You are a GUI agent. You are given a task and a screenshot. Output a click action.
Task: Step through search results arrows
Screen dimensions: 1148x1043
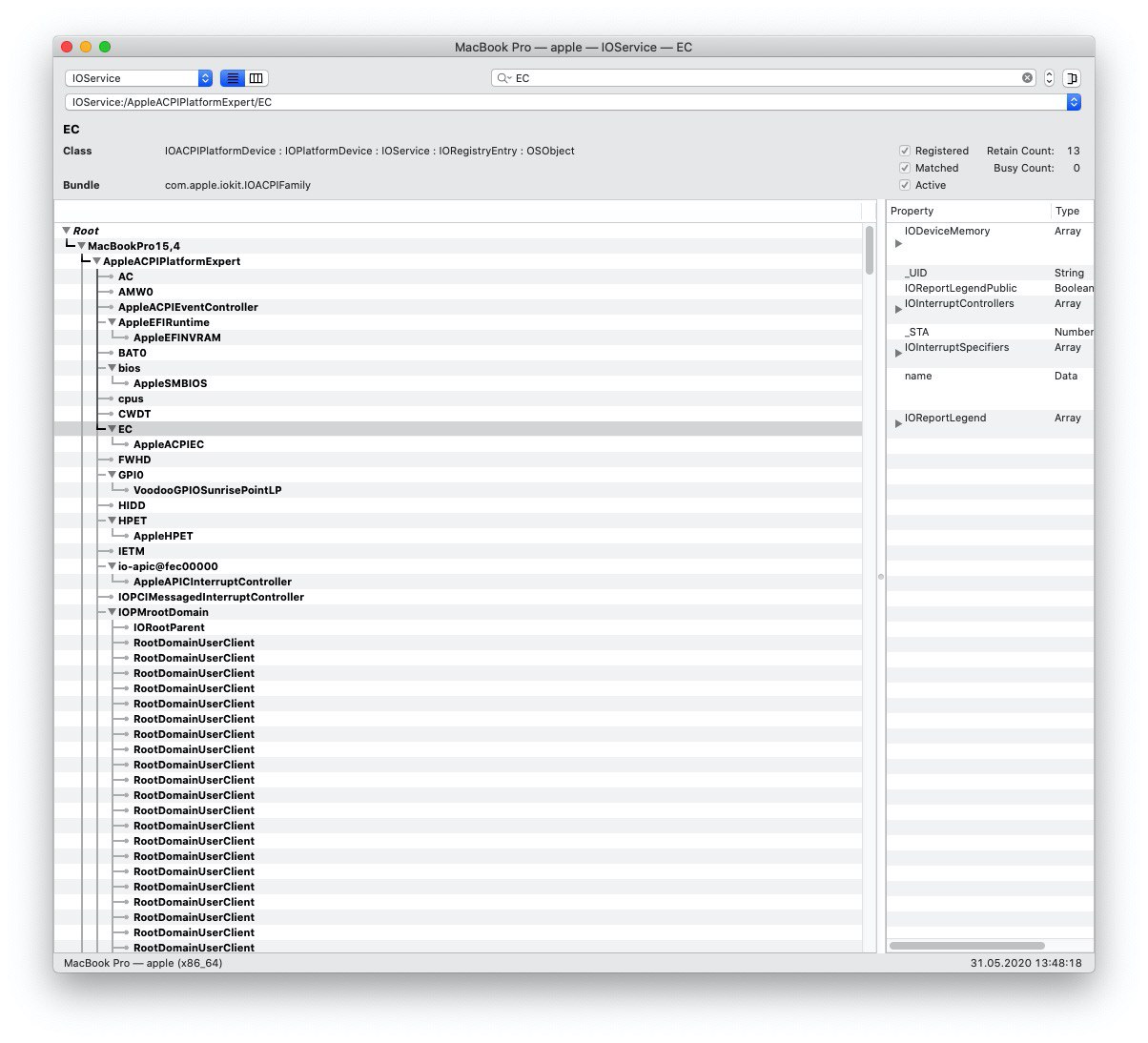point(1049,78)
